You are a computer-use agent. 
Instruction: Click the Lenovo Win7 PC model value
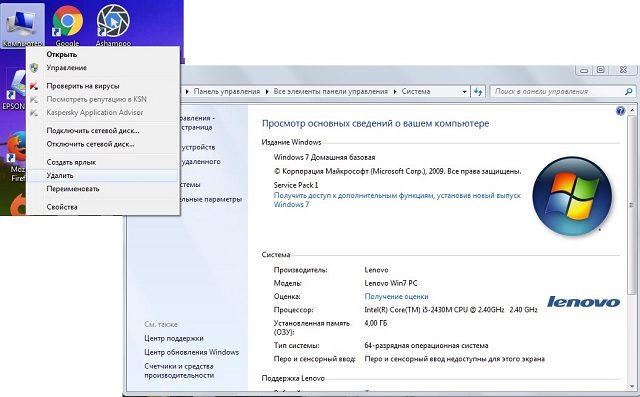click(391, 283)
